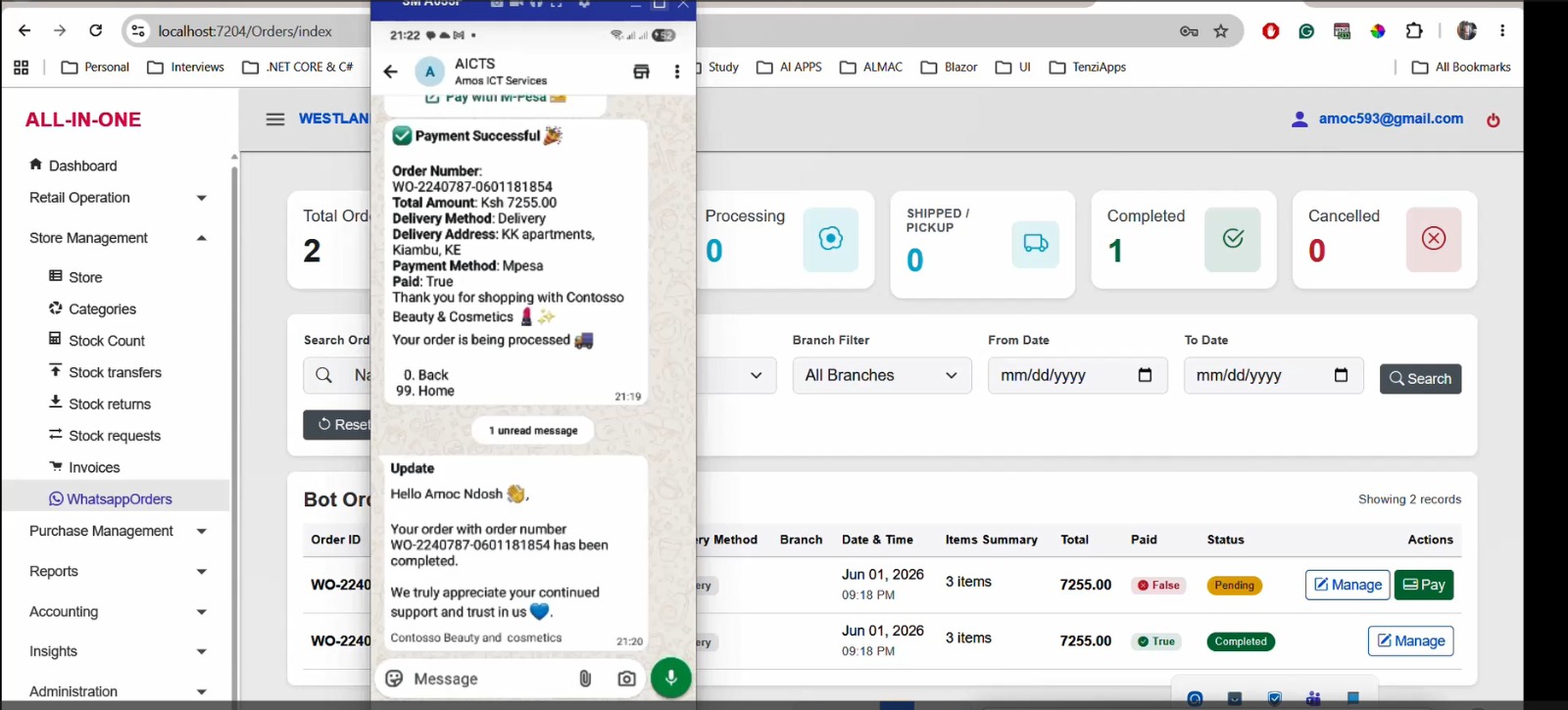Click Pay for the Pending order
The width and height of the screenshot is (1568, 710).
click(1424, 585)
